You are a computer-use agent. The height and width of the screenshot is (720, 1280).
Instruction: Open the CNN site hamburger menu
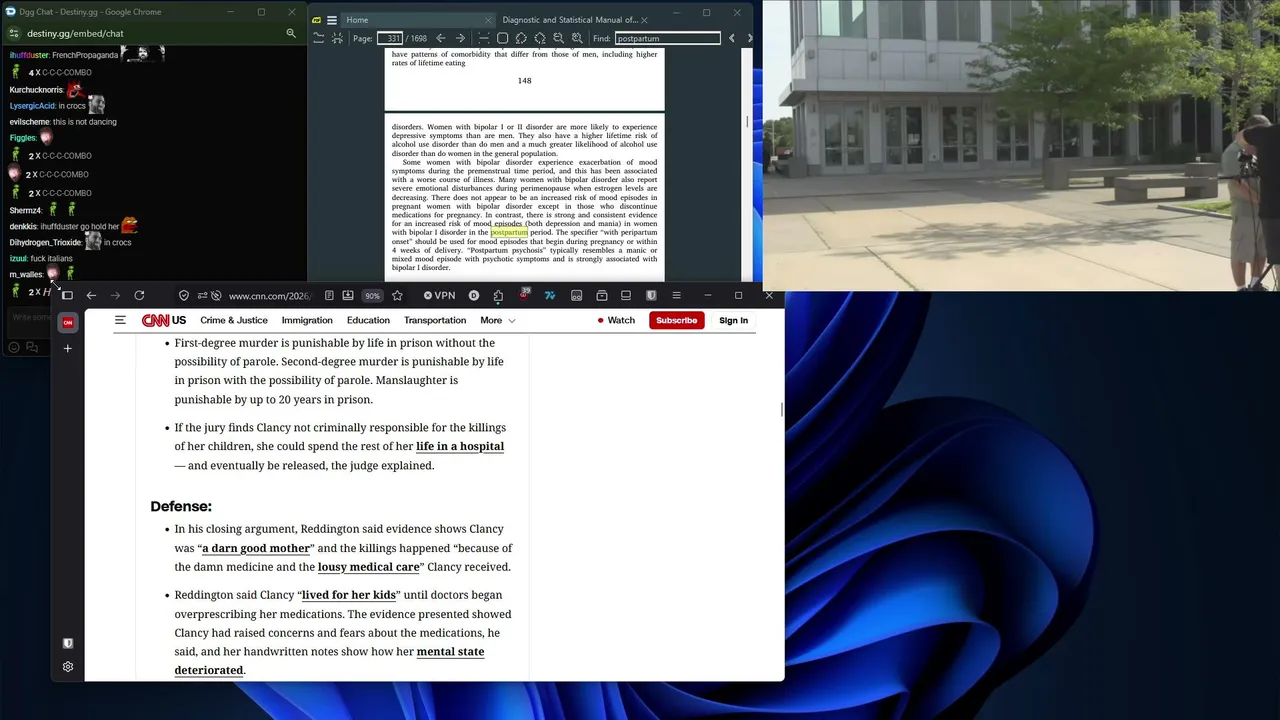(120, 320)
